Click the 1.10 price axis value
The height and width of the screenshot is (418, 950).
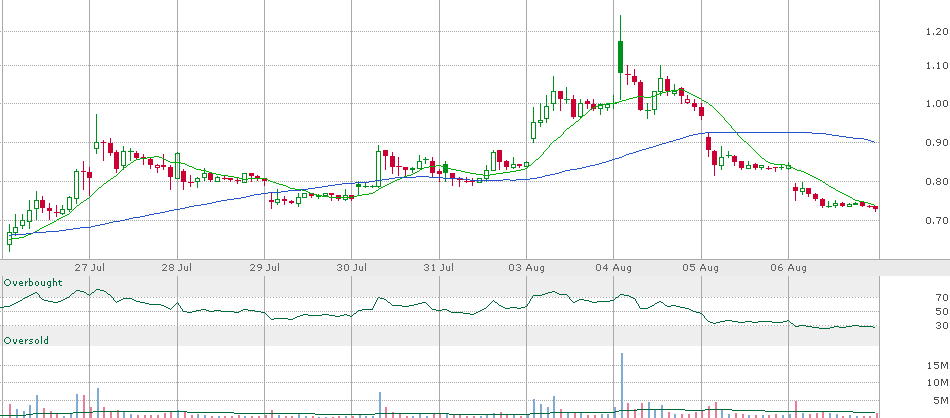tap(937, 65)
